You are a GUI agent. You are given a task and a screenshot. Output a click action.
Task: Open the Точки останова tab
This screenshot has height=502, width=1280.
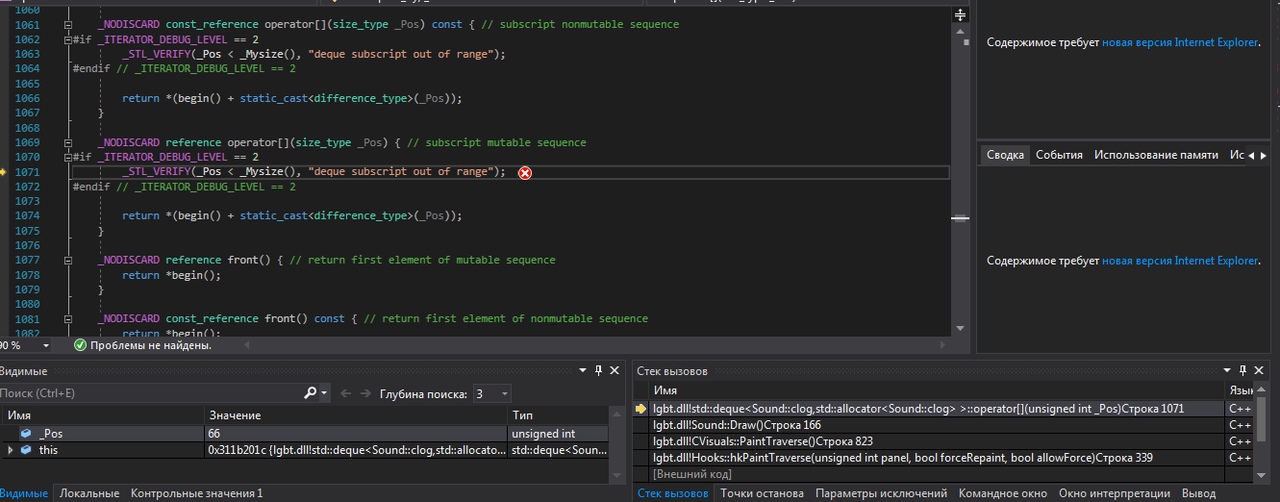click(761, 493)
